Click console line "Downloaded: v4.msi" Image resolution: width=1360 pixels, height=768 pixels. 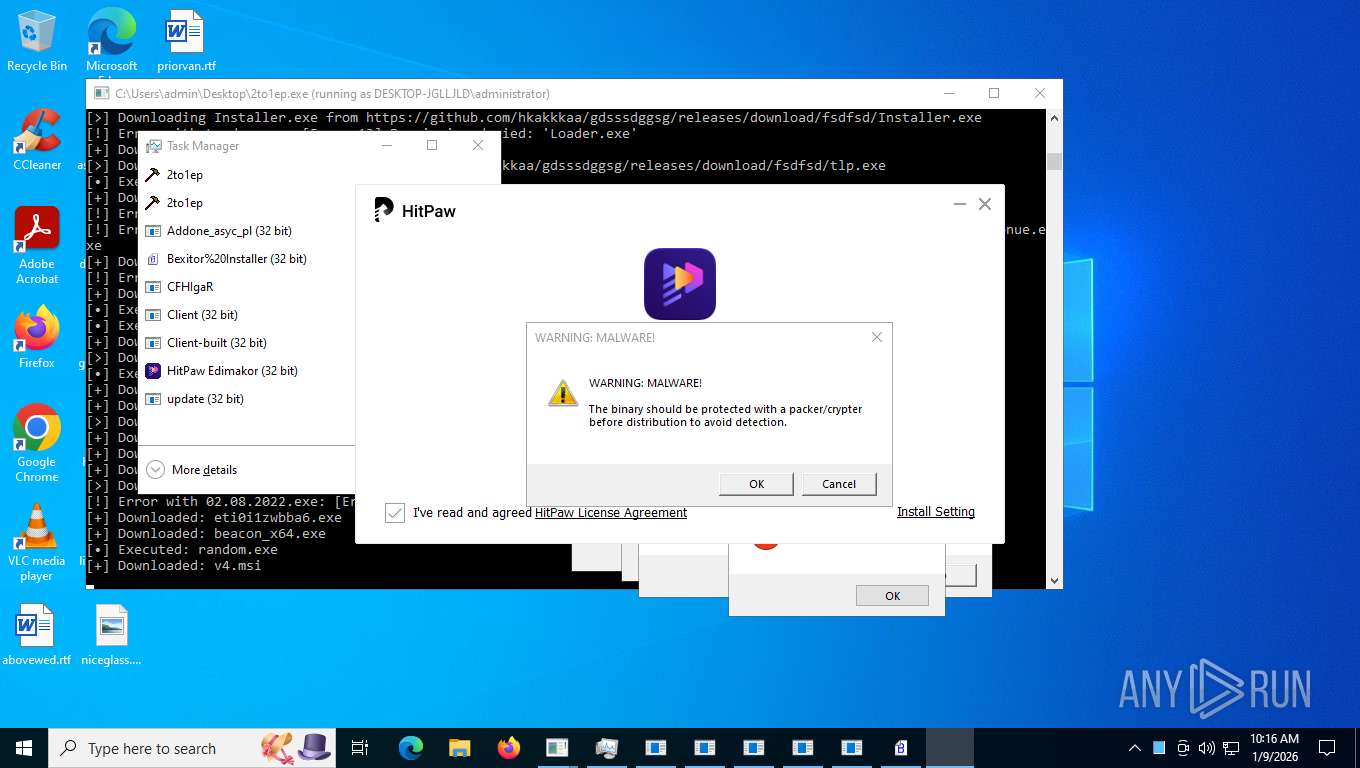pyautogui.click(x=174, y=566)
